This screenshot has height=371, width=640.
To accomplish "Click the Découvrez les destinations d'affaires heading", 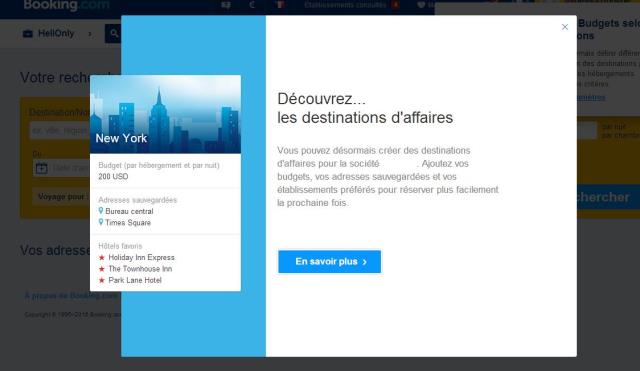I will click(x=365, y=108).
